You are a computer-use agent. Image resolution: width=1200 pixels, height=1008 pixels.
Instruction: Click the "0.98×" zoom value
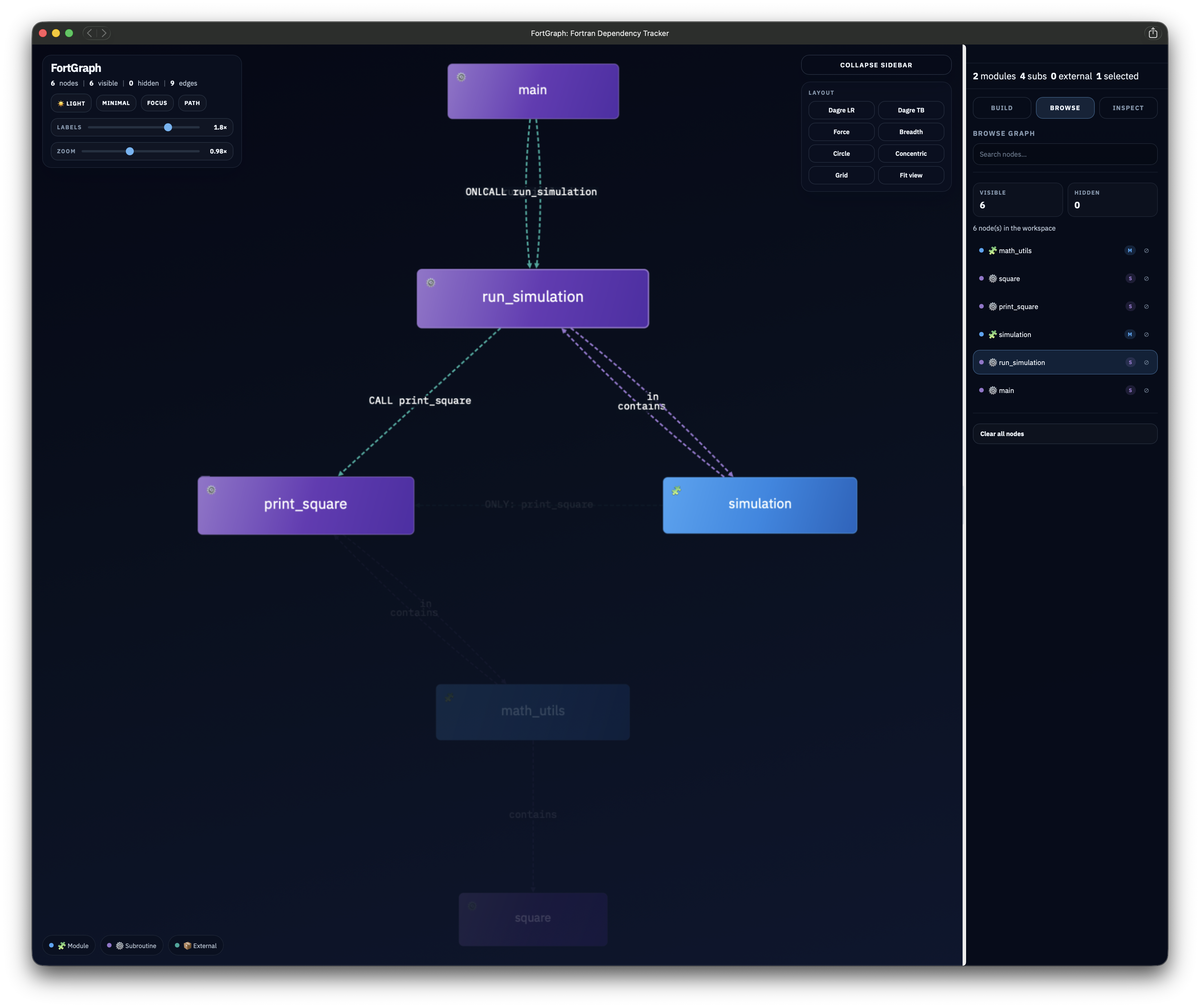218,152
